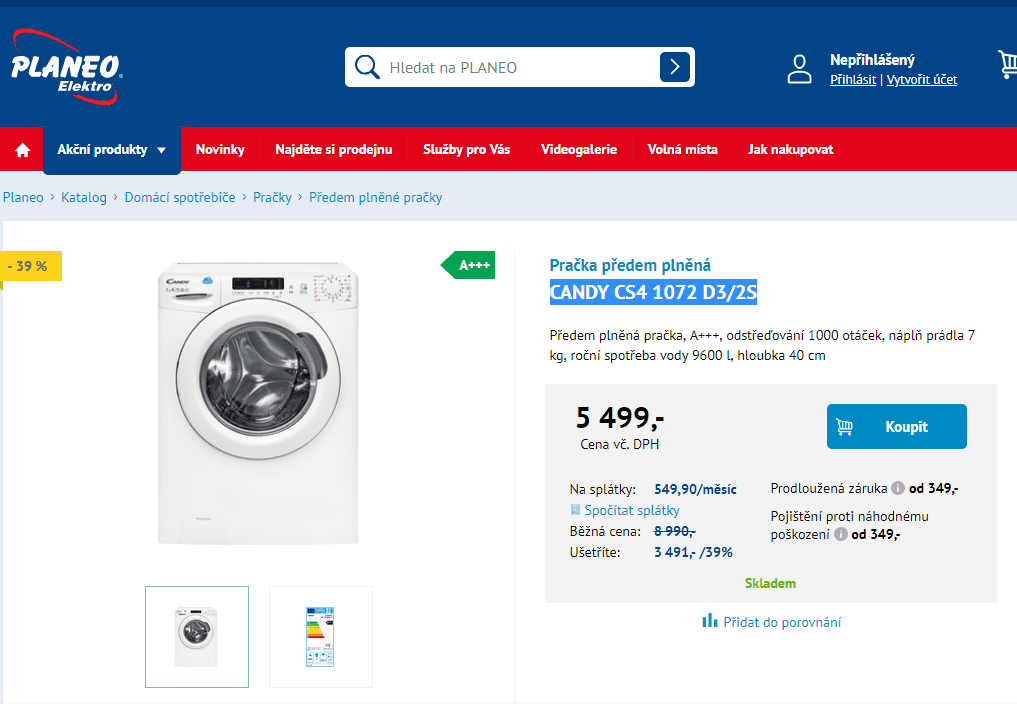The width and height of the screenshot is (1017, 704).
Task: Submit search with arrow button
Action: tap(675, 67)
